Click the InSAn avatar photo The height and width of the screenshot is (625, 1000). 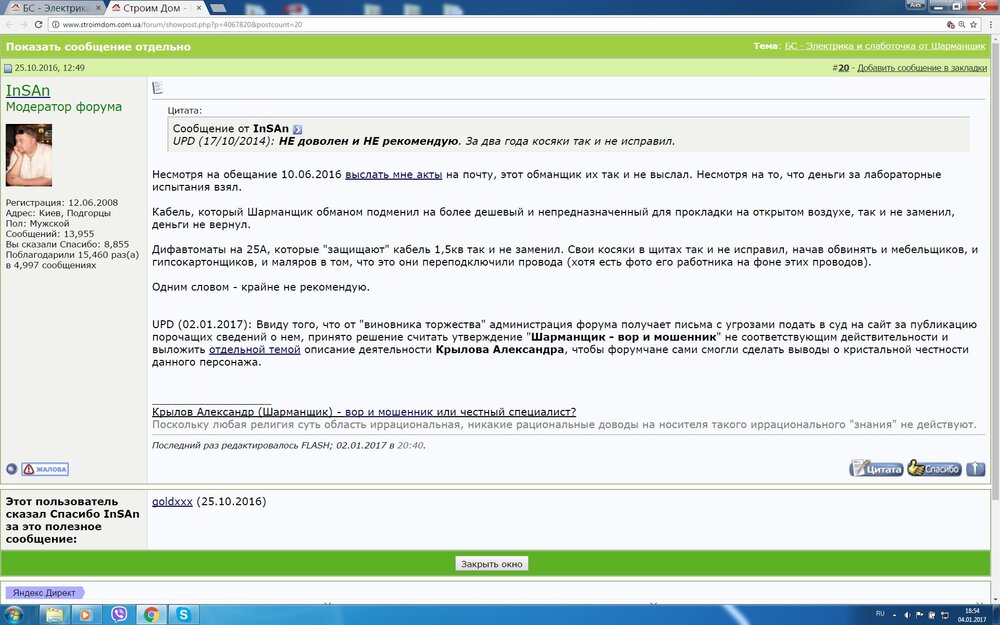(x=29, y=155)
